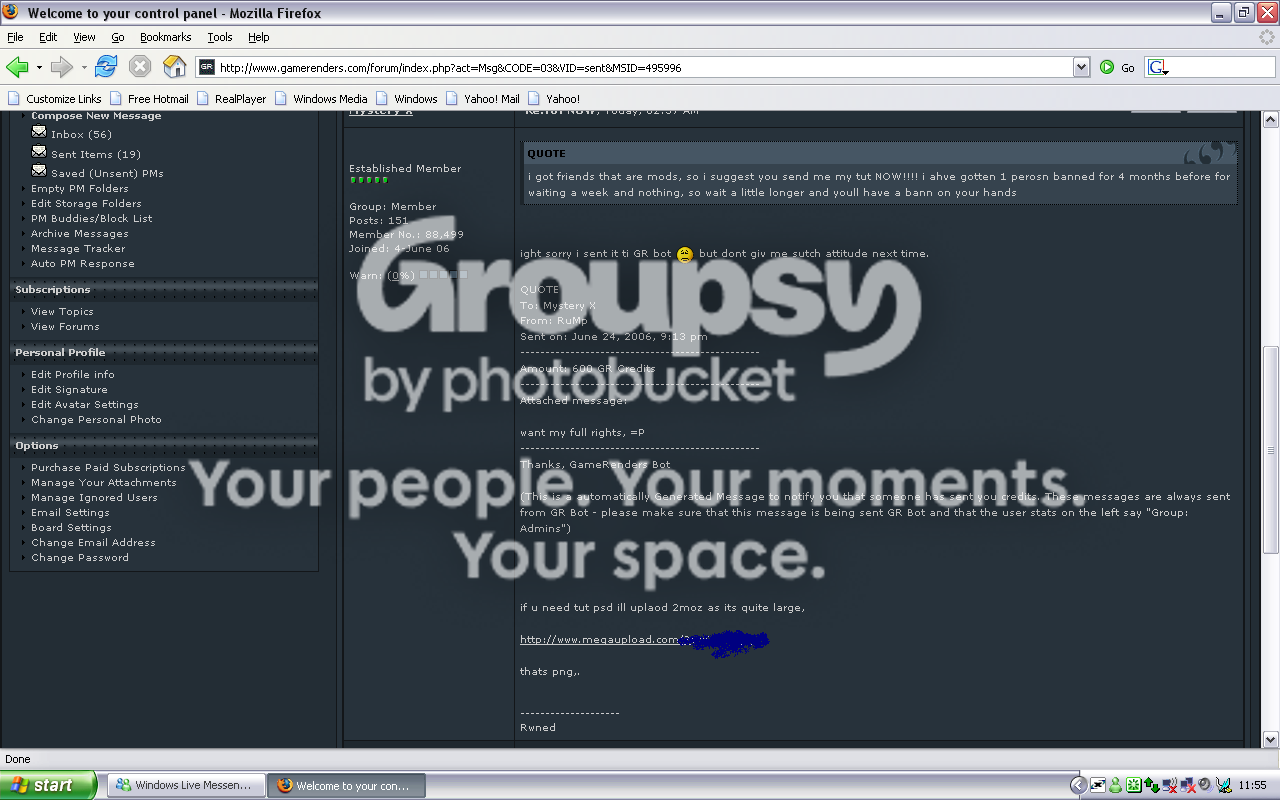The height and width of the screenshot is (800, 1280).
Task: Open the Bookmarks menu
Action: pos(165,37)
